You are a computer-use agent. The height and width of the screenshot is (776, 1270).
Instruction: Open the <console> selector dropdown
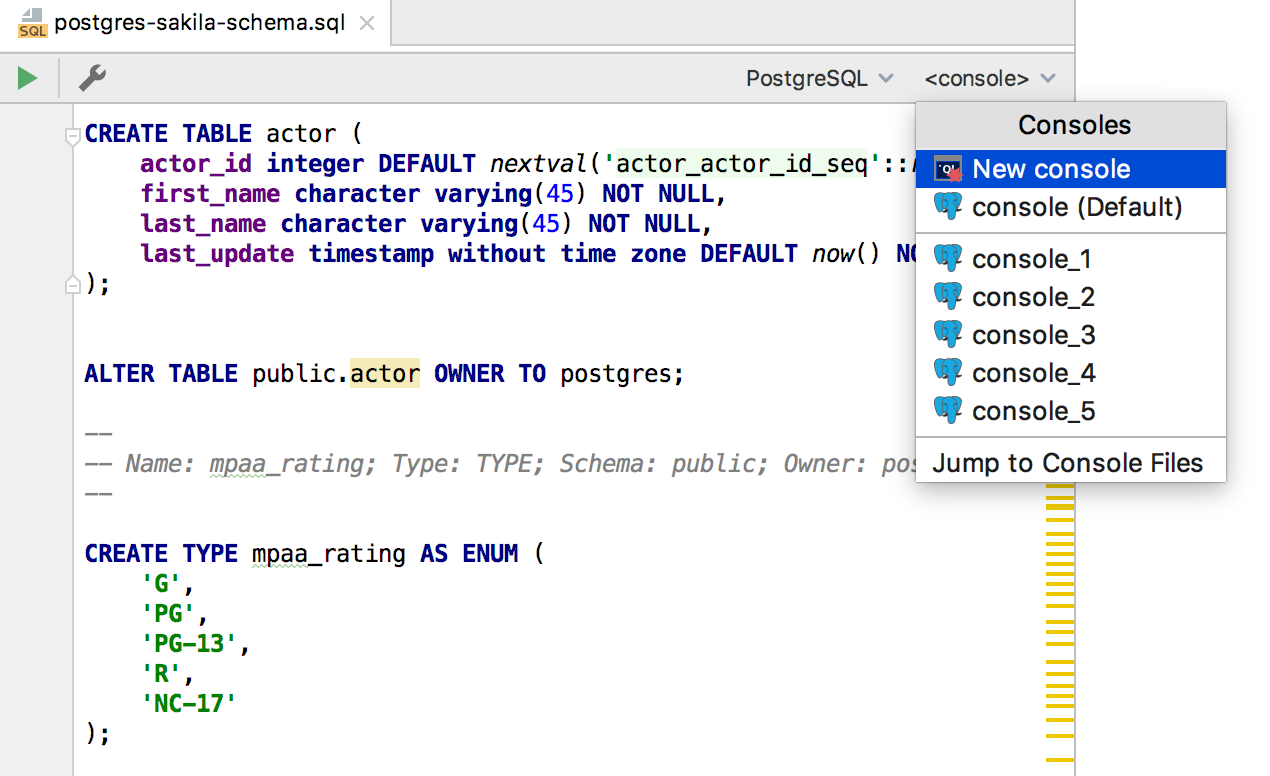pos(989,78)
